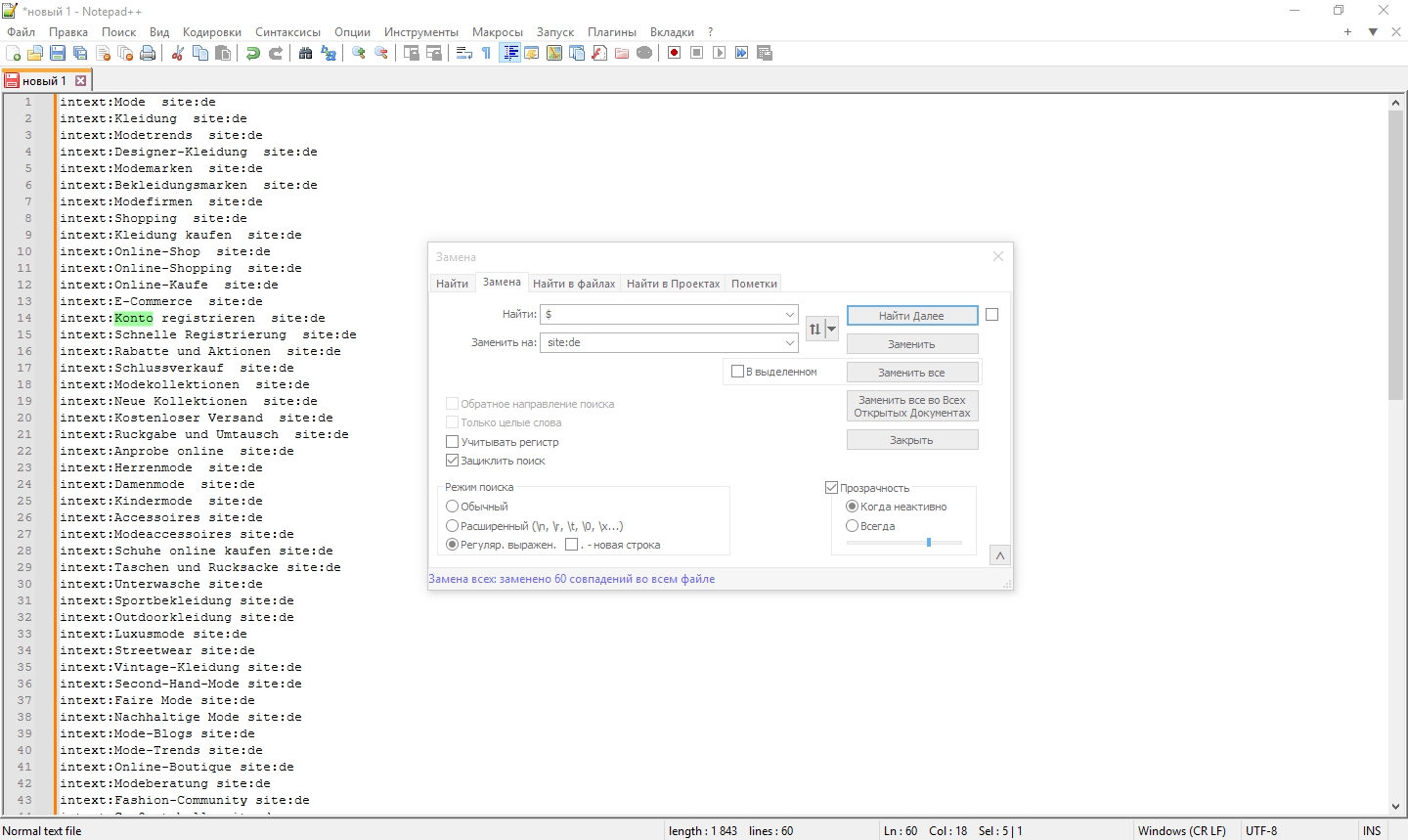Click the New file toolbar icon
1408x840 pixels.
[13, 53]
